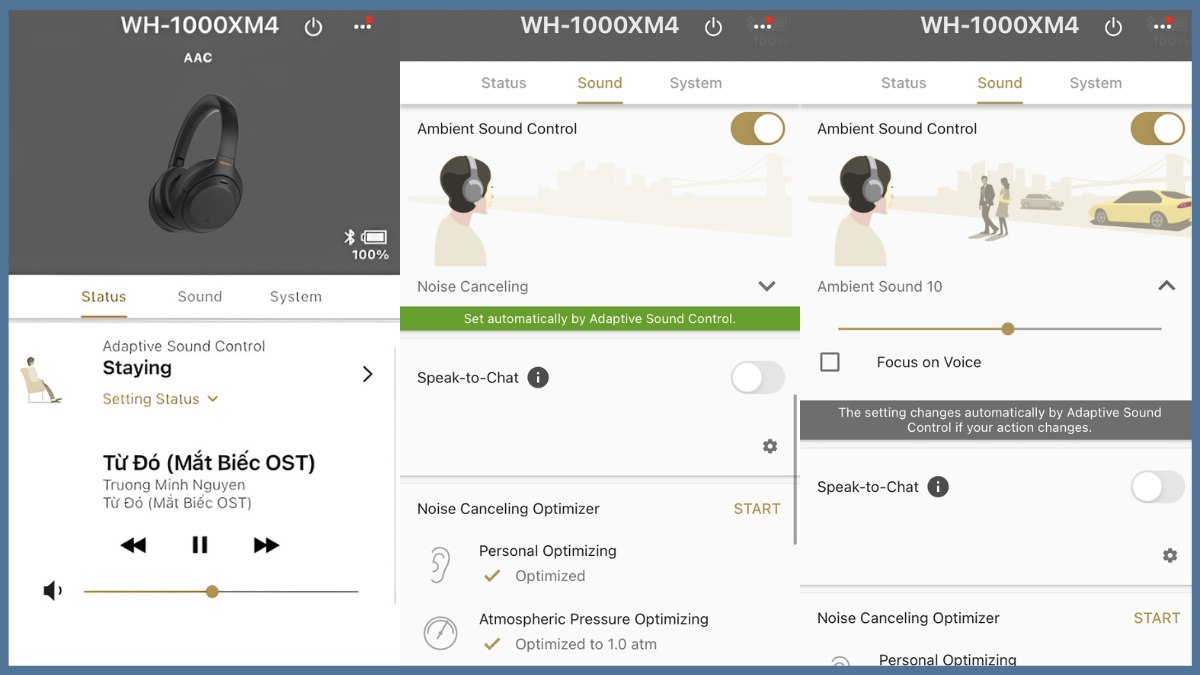
Task: Open Speak-to-Chat settings gear in the middle panel
Action: 770,446
